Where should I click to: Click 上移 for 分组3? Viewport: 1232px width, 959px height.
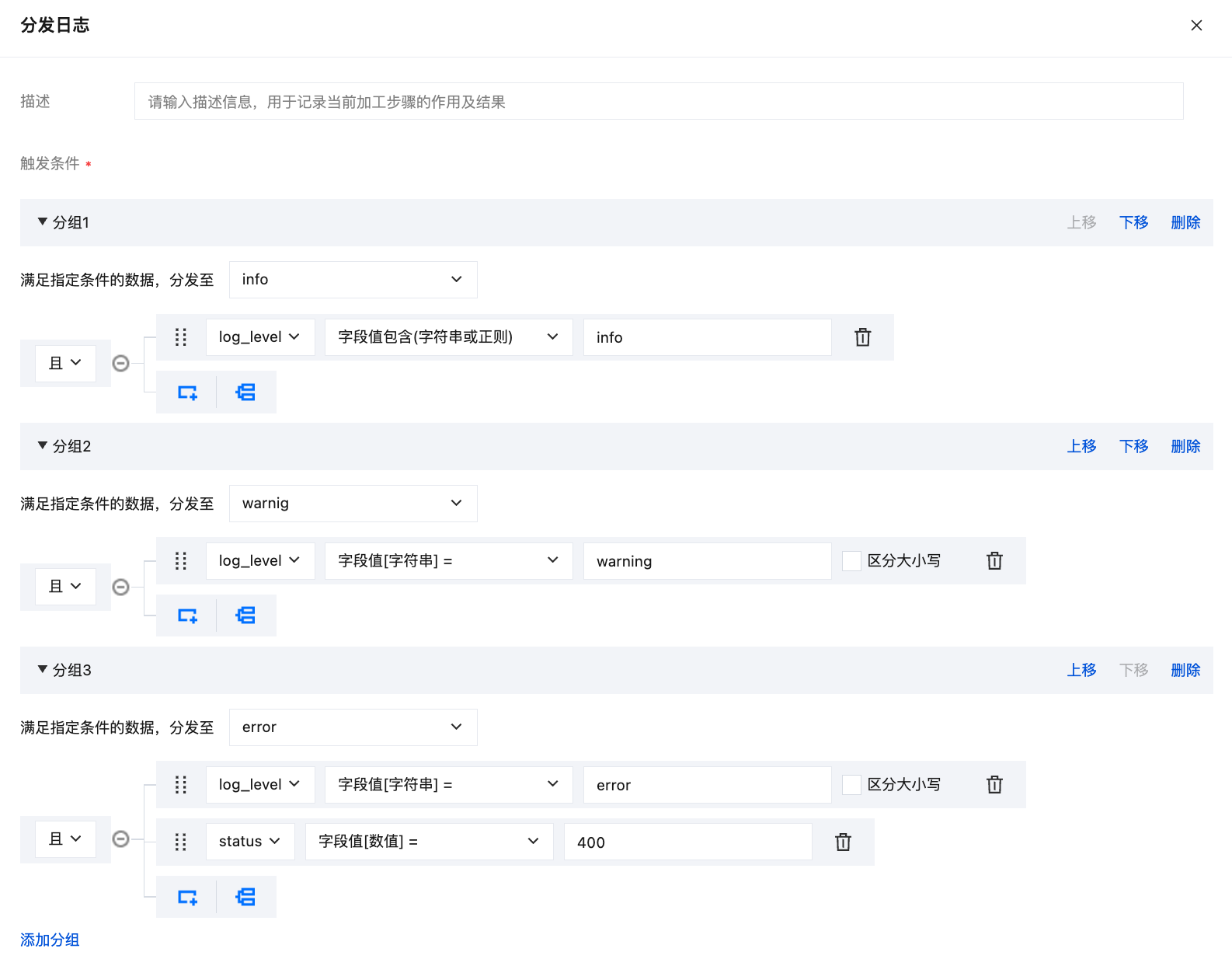tap(1081, 671)
